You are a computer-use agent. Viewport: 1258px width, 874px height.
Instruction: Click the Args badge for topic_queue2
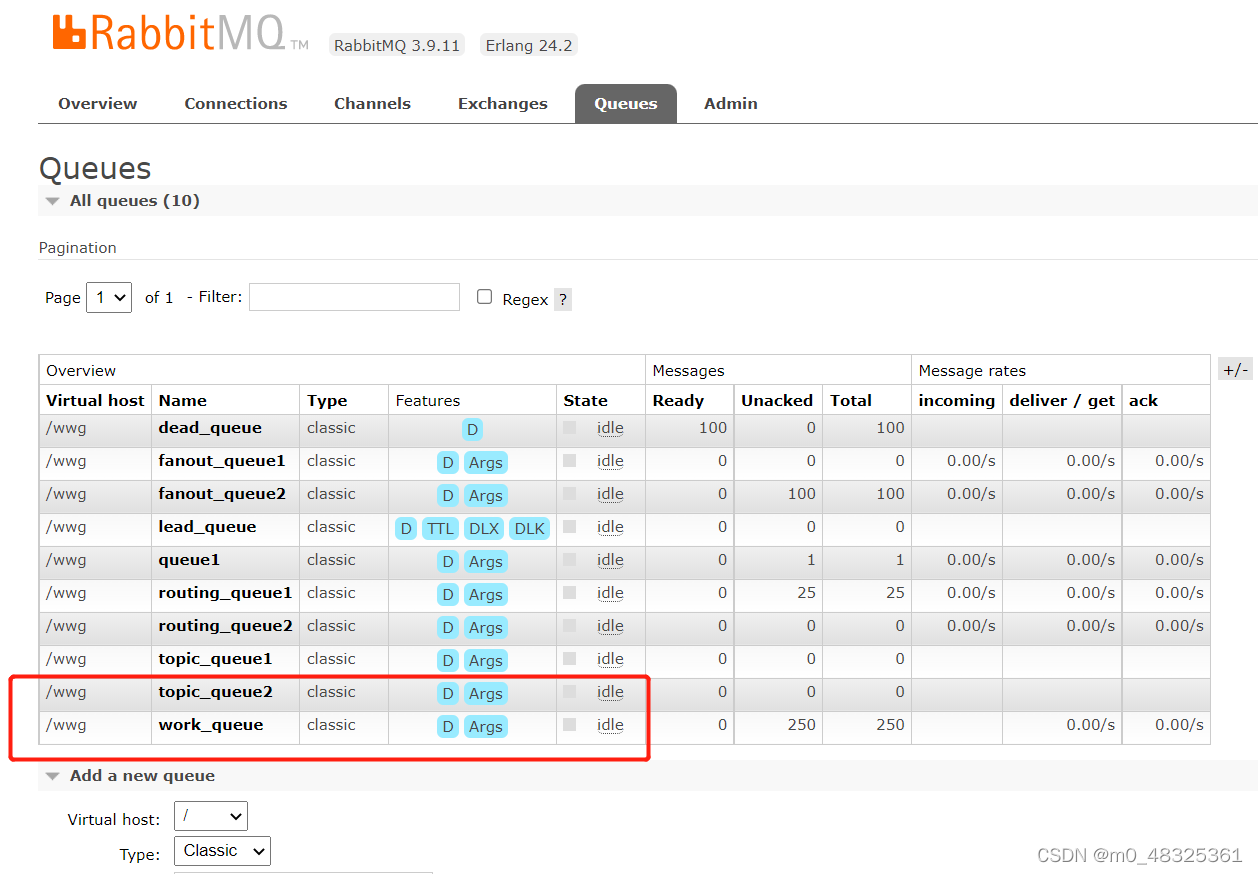[486, 694]
